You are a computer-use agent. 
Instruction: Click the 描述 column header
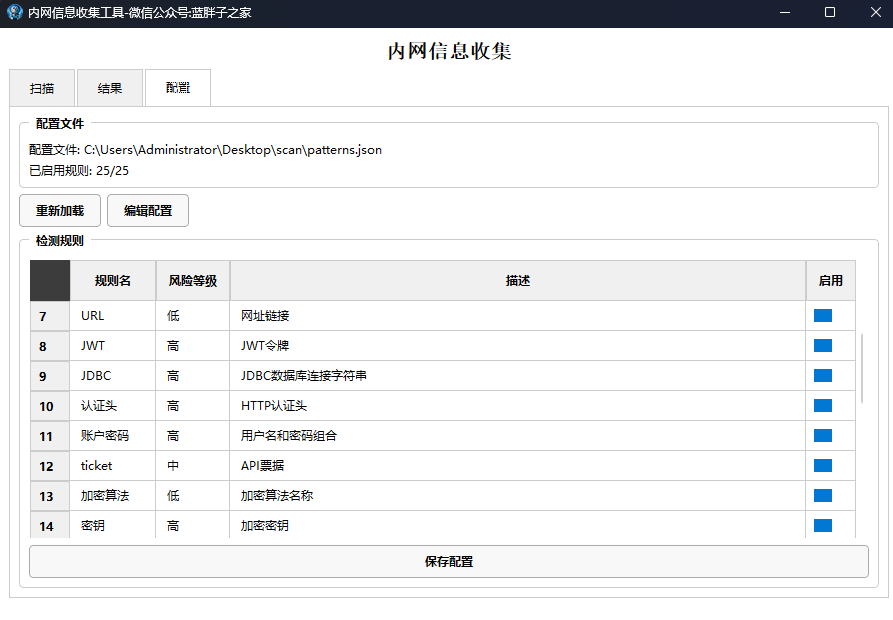tap(518, 281)
